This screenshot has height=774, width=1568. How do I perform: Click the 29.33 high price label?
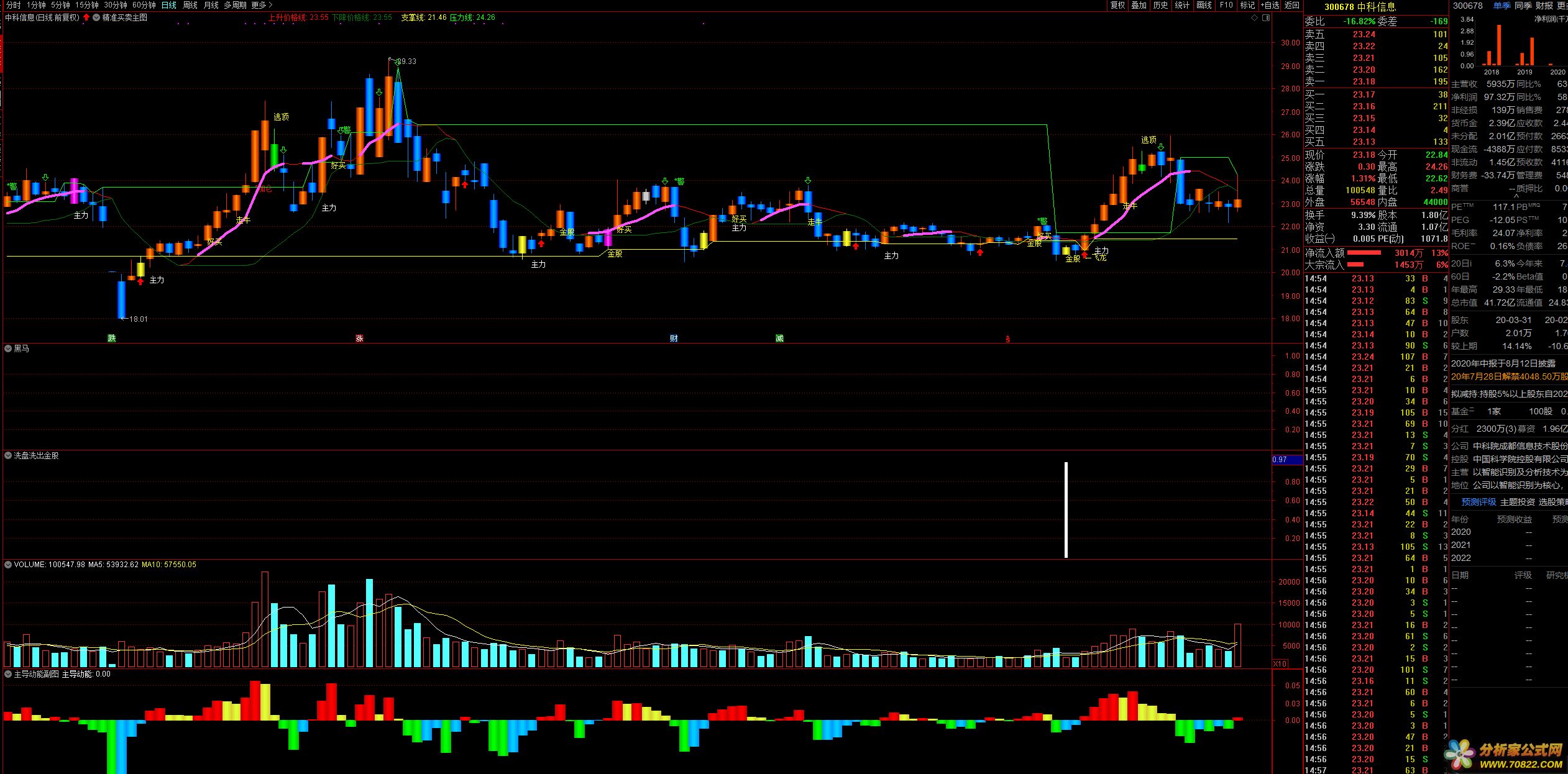coord(407,61)
